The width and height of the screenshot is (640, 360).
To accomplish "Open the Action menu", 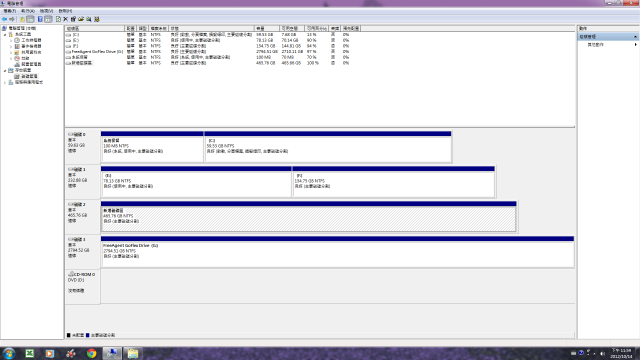I will (x=28, y=11).
